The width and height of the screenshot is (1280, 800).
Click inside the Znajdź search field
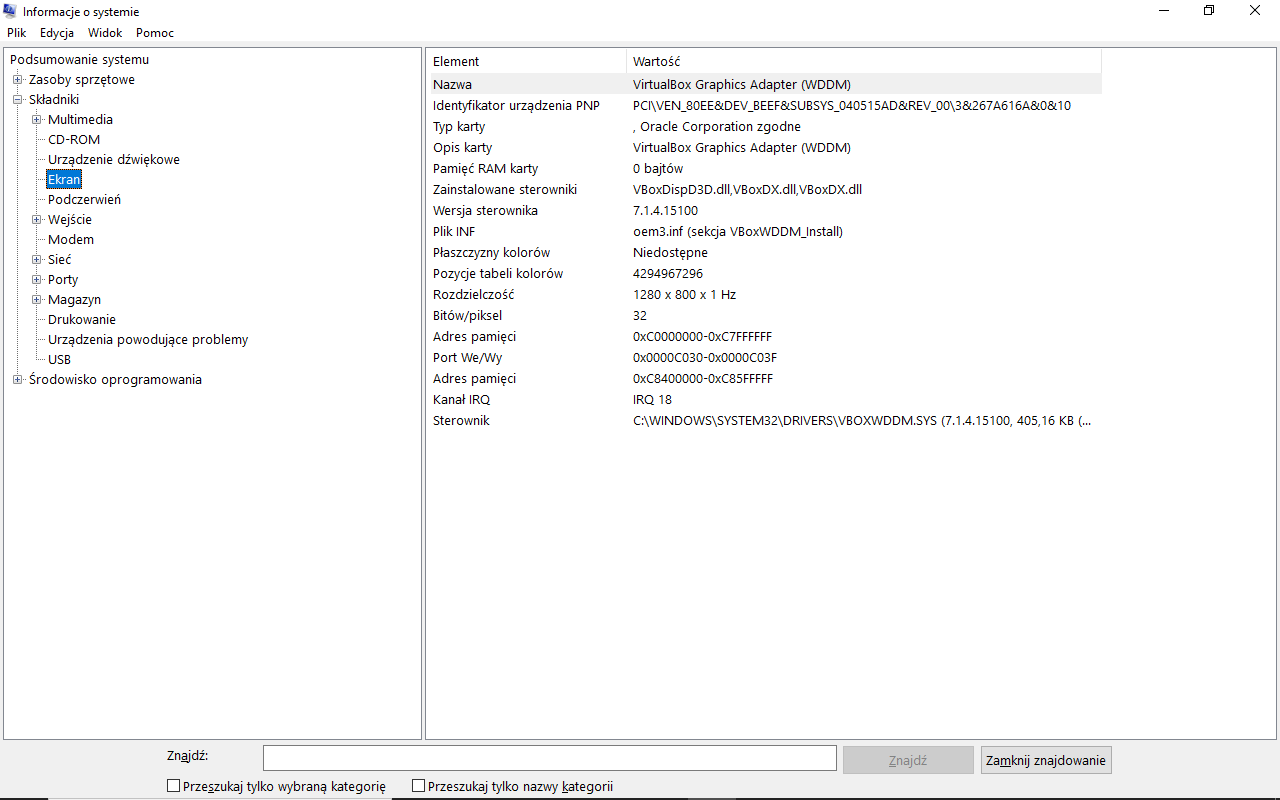click(550, 759)
